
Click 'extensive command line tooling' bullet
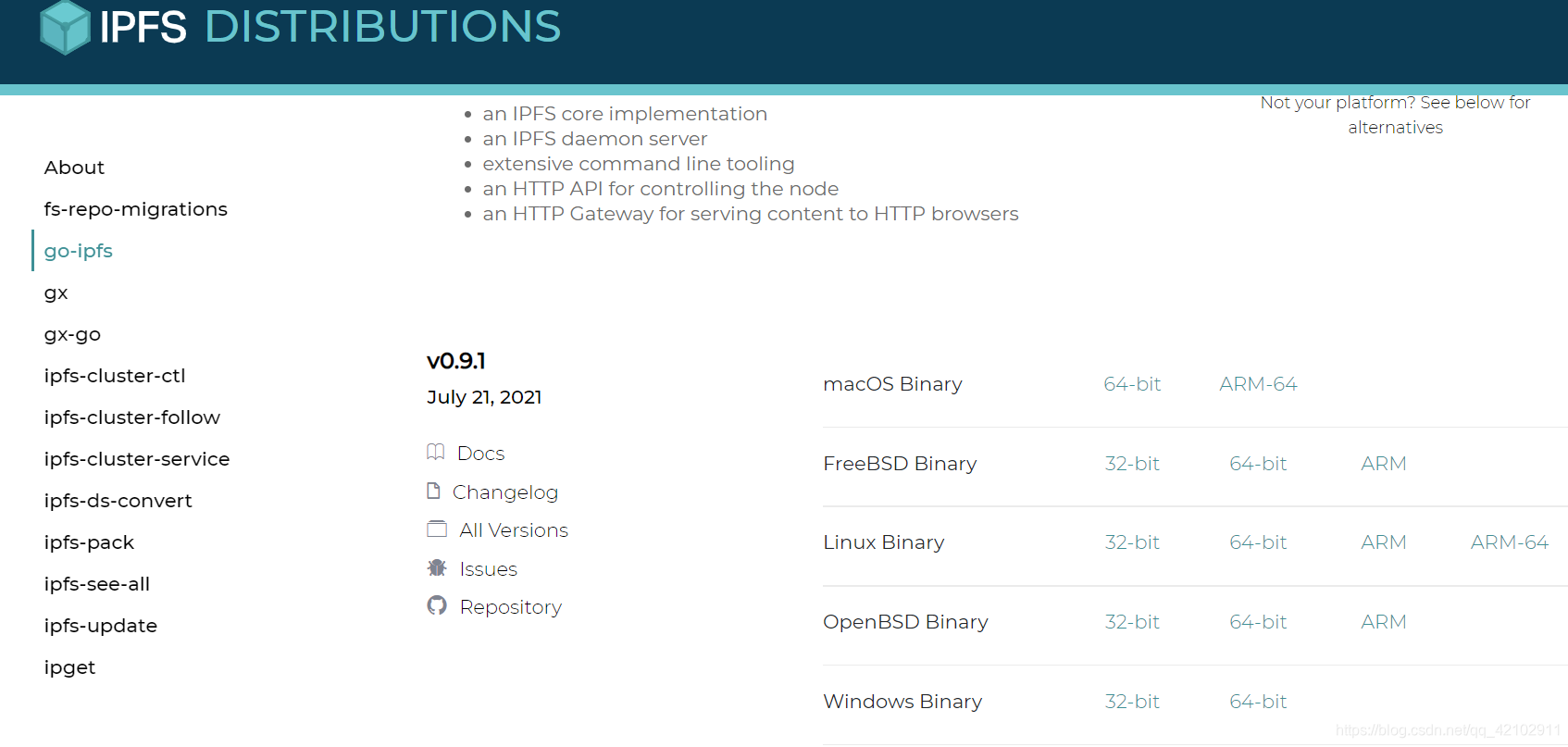[x=639, y=164]
